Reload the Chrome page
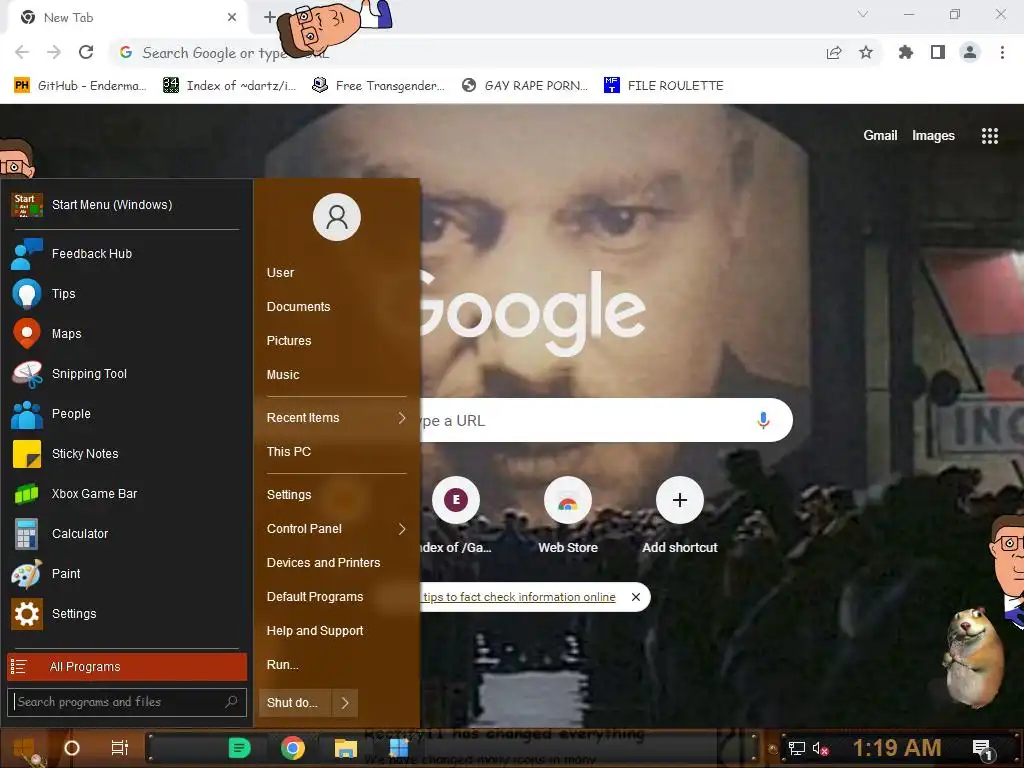Screen dimensions: 1024x768 [x=86, y=52]
